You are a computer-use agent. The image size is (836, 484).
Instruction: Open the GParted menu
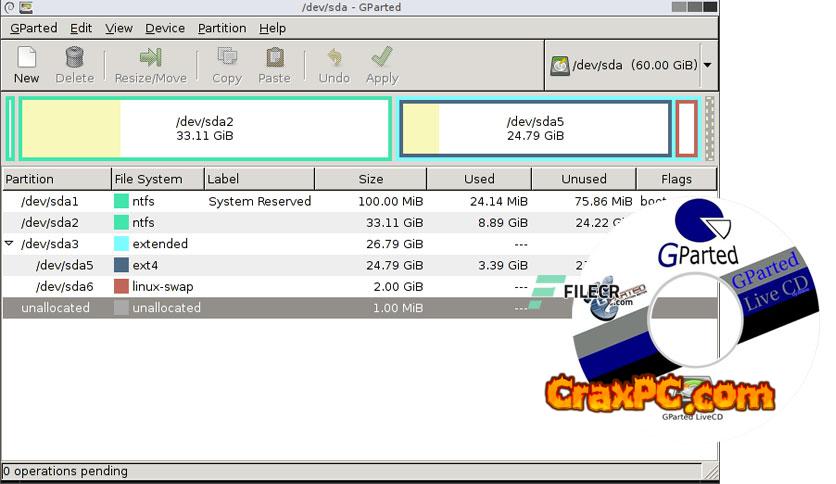(x=34, y=28)
